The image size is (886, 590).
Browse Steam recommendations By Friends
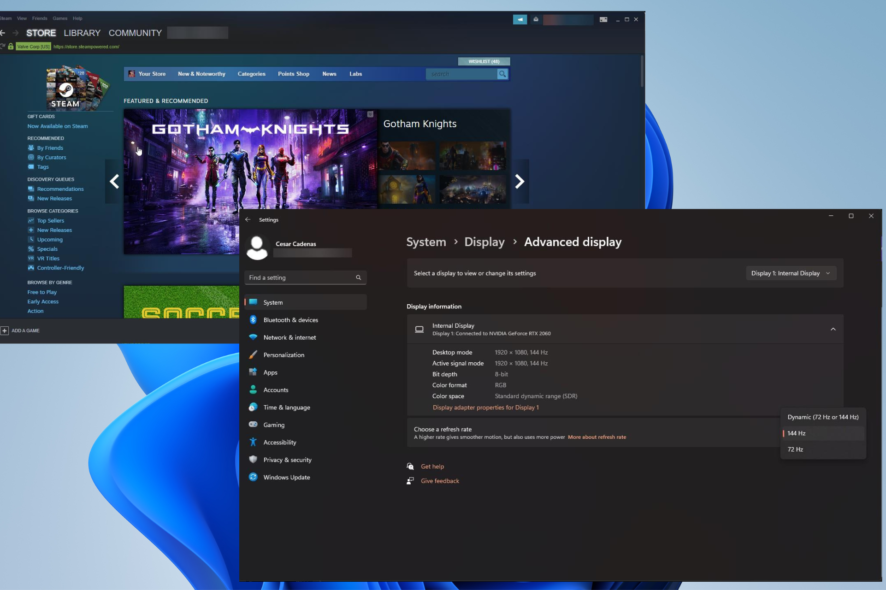click(50, 148)
